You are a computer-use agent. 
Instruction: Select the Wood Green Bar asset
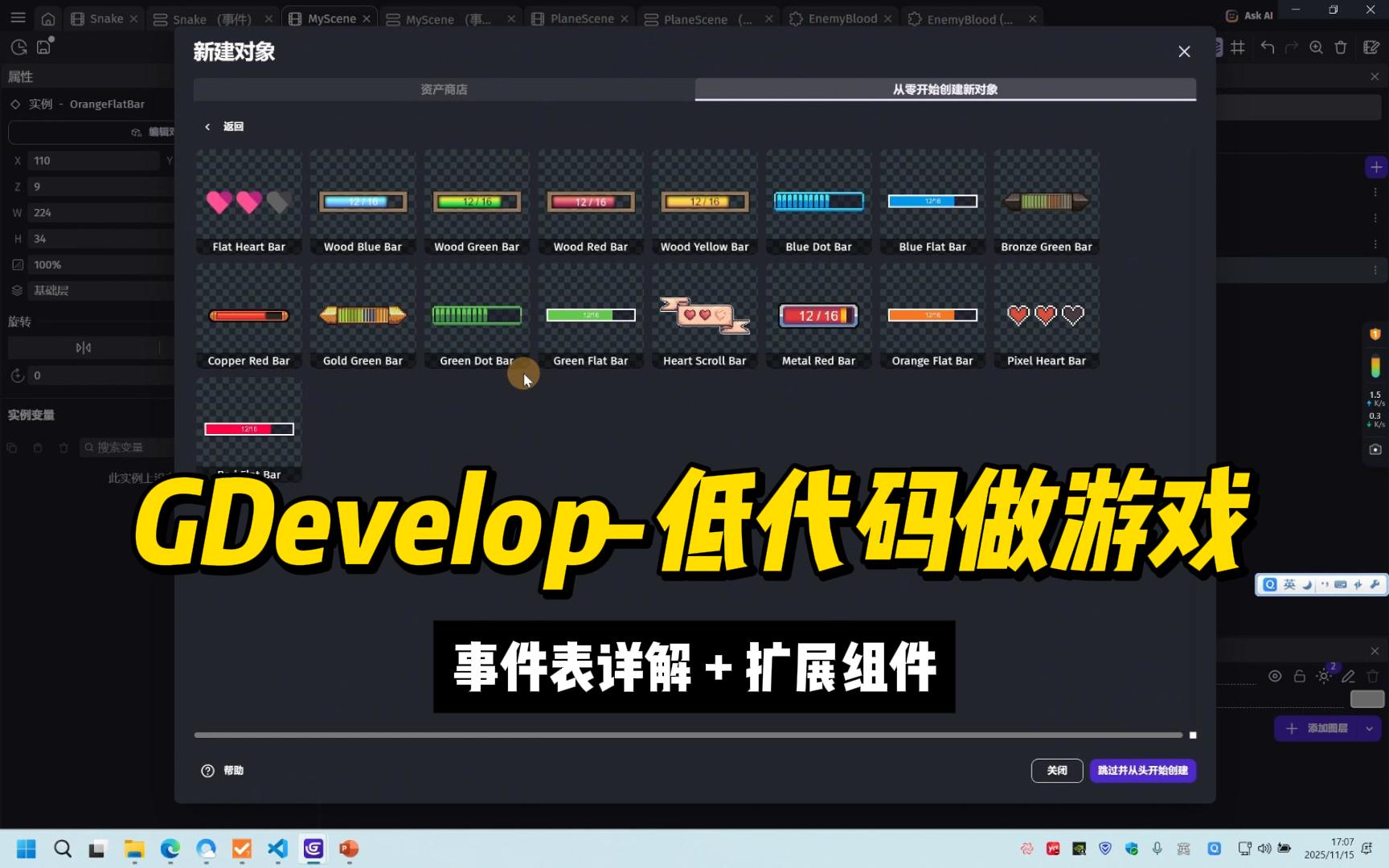pyautogui.click(x=477, y=202)
